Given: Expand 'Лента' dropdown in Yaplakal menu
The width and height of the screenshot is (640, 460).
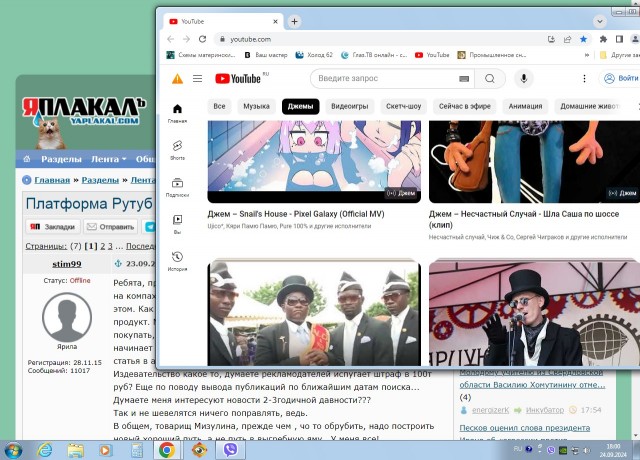Looking at the screenshot, I should click(x=109, y=159).
